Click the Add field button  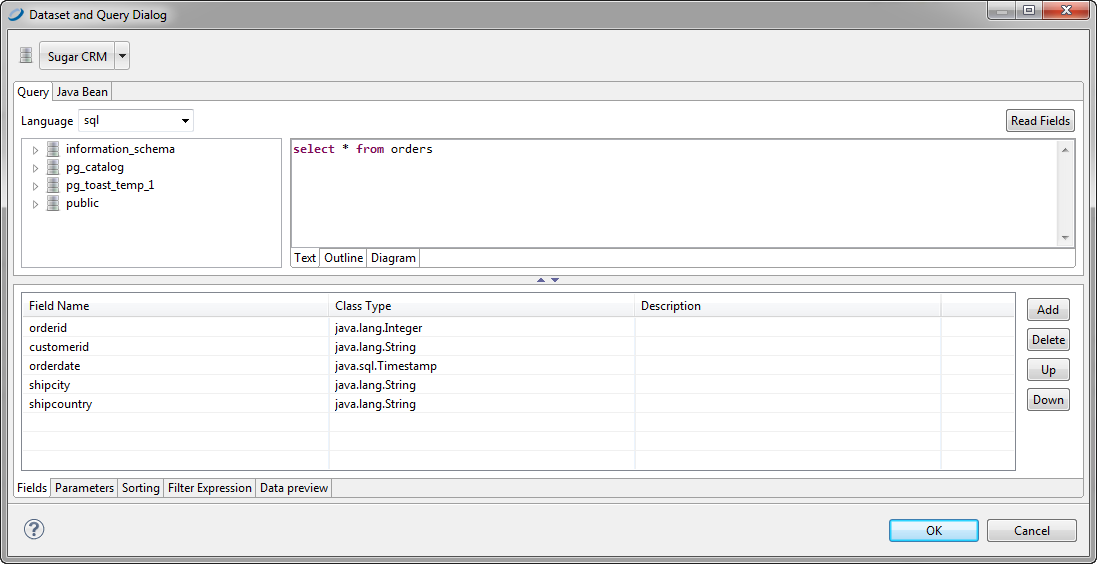(x=1048, y=309)
